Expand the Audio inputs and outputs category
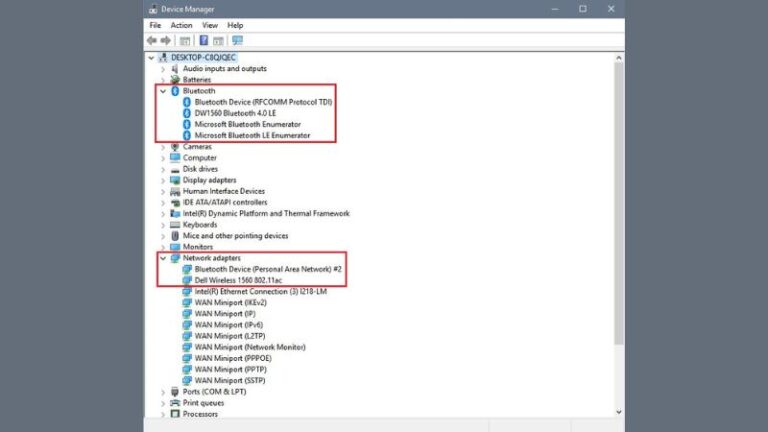The height and width of the screenshot is (432, 768). pyautogui.click(x=163, y=69)
